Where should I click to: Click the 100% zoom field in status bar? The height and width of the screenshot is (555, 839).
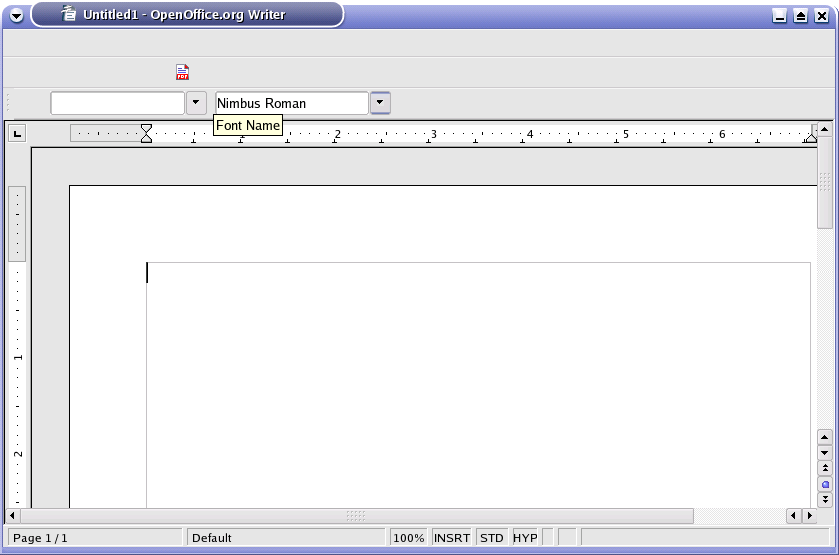(408, 538)
